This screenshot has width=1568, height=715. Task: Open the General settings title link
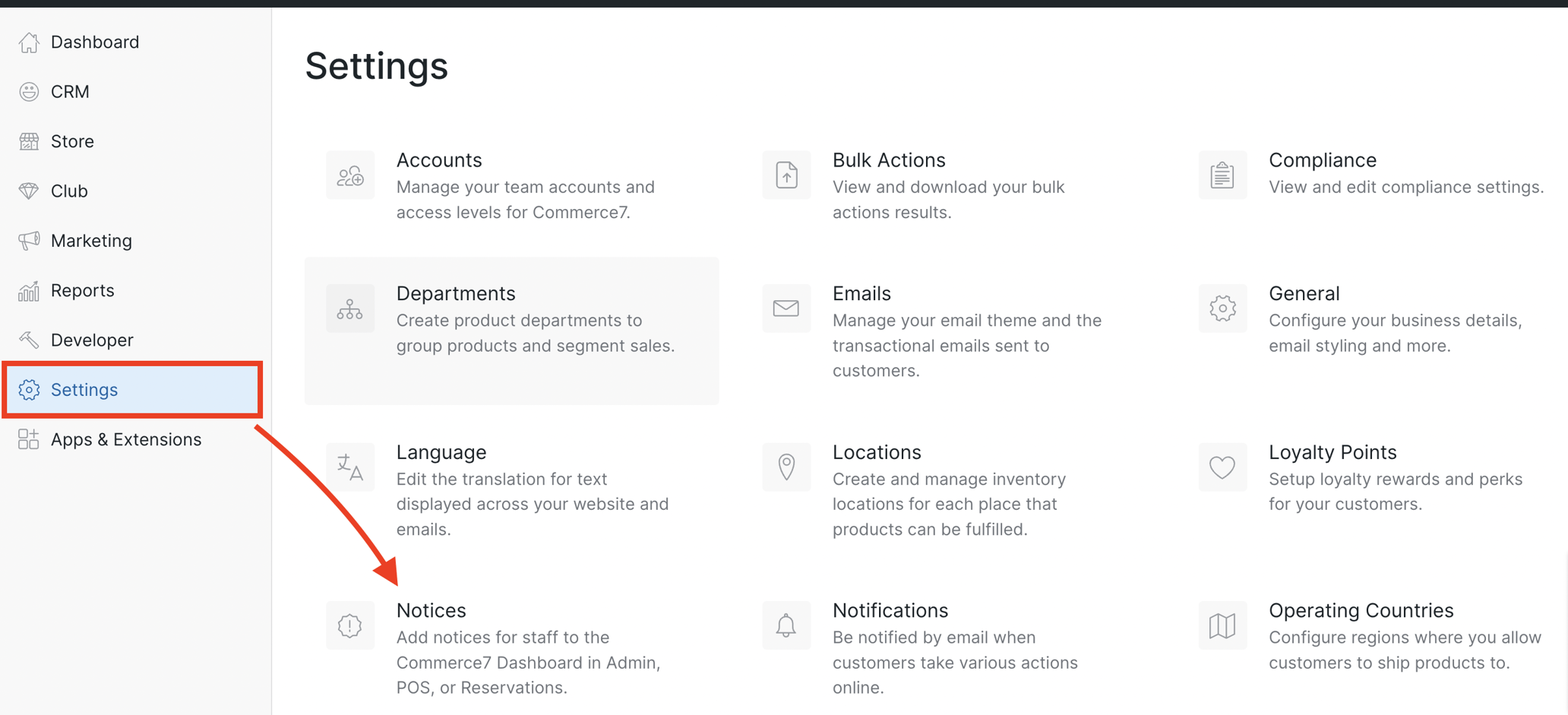coord(1304,293)
